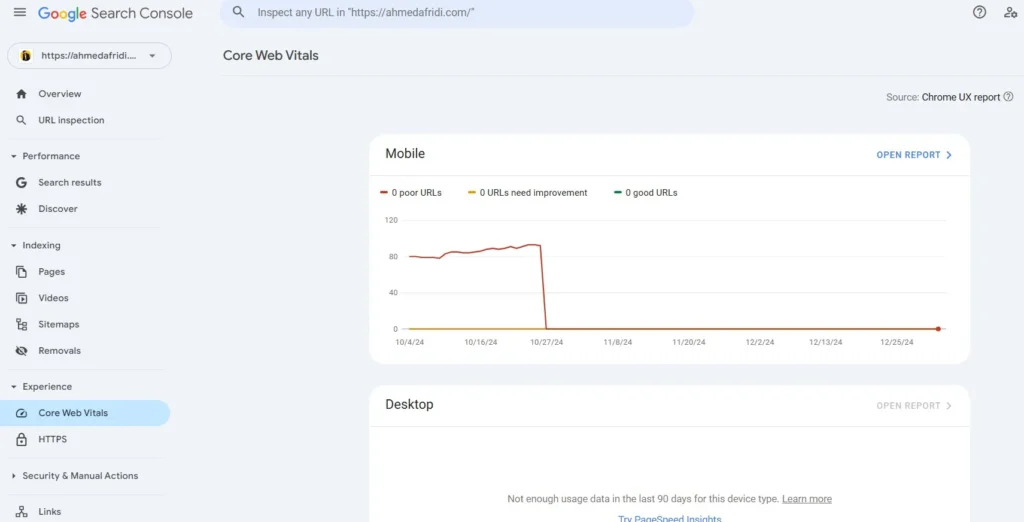
Task: Open the Mobile report
Action: click(x=914, y=155)
